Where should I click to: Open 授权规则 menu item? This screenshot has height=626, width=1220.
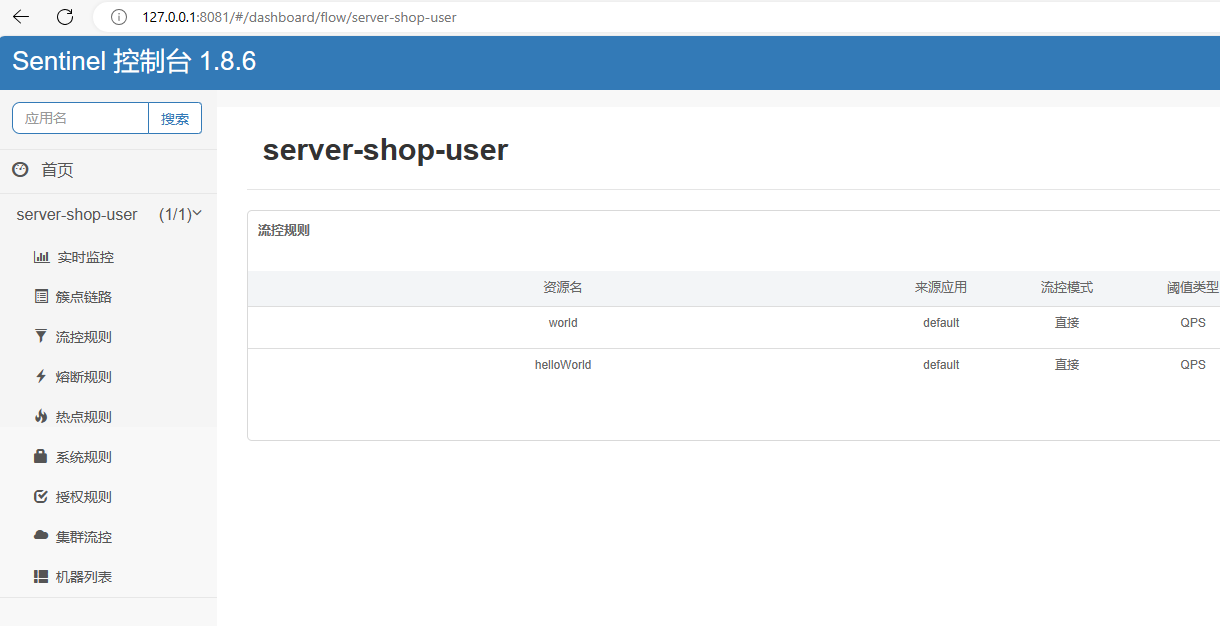[x=84, y=497]
